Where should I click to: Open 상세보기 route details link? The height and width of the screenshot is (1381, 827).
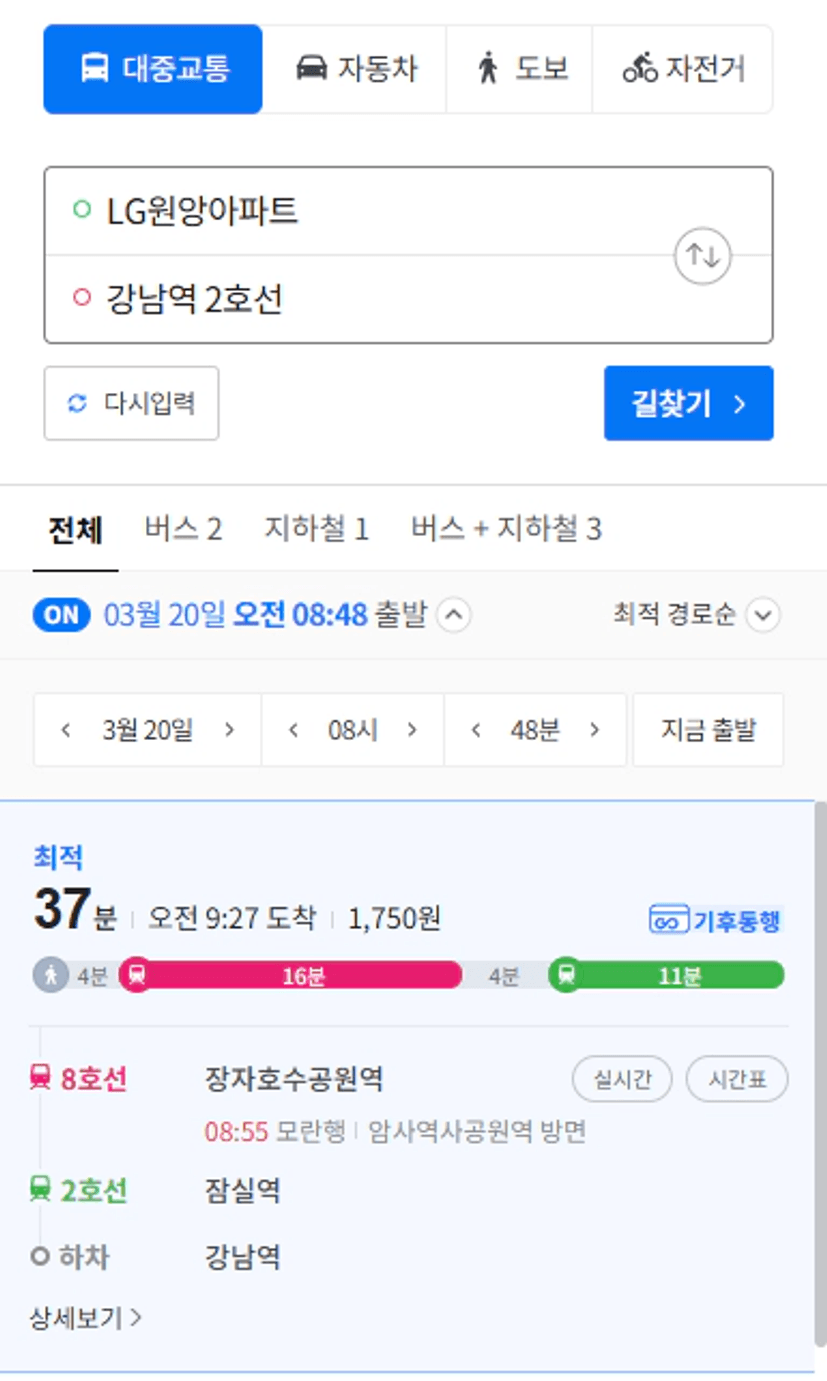pos(86,1319)
